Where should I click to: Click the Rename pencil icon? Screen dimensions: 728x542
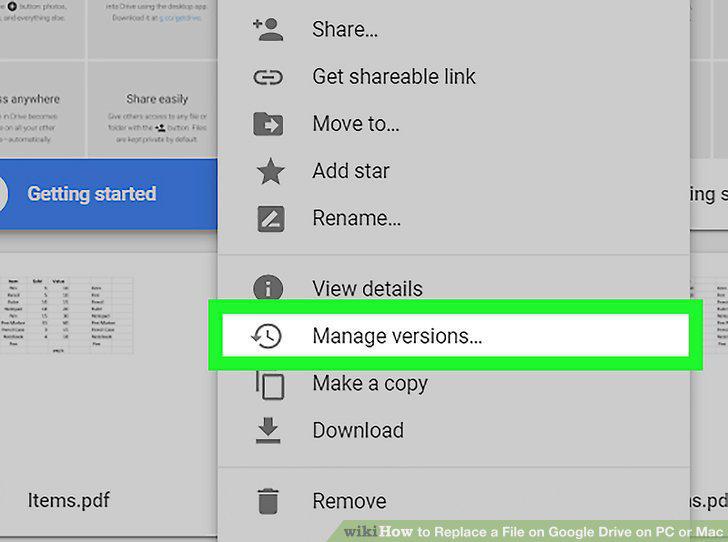271,219
